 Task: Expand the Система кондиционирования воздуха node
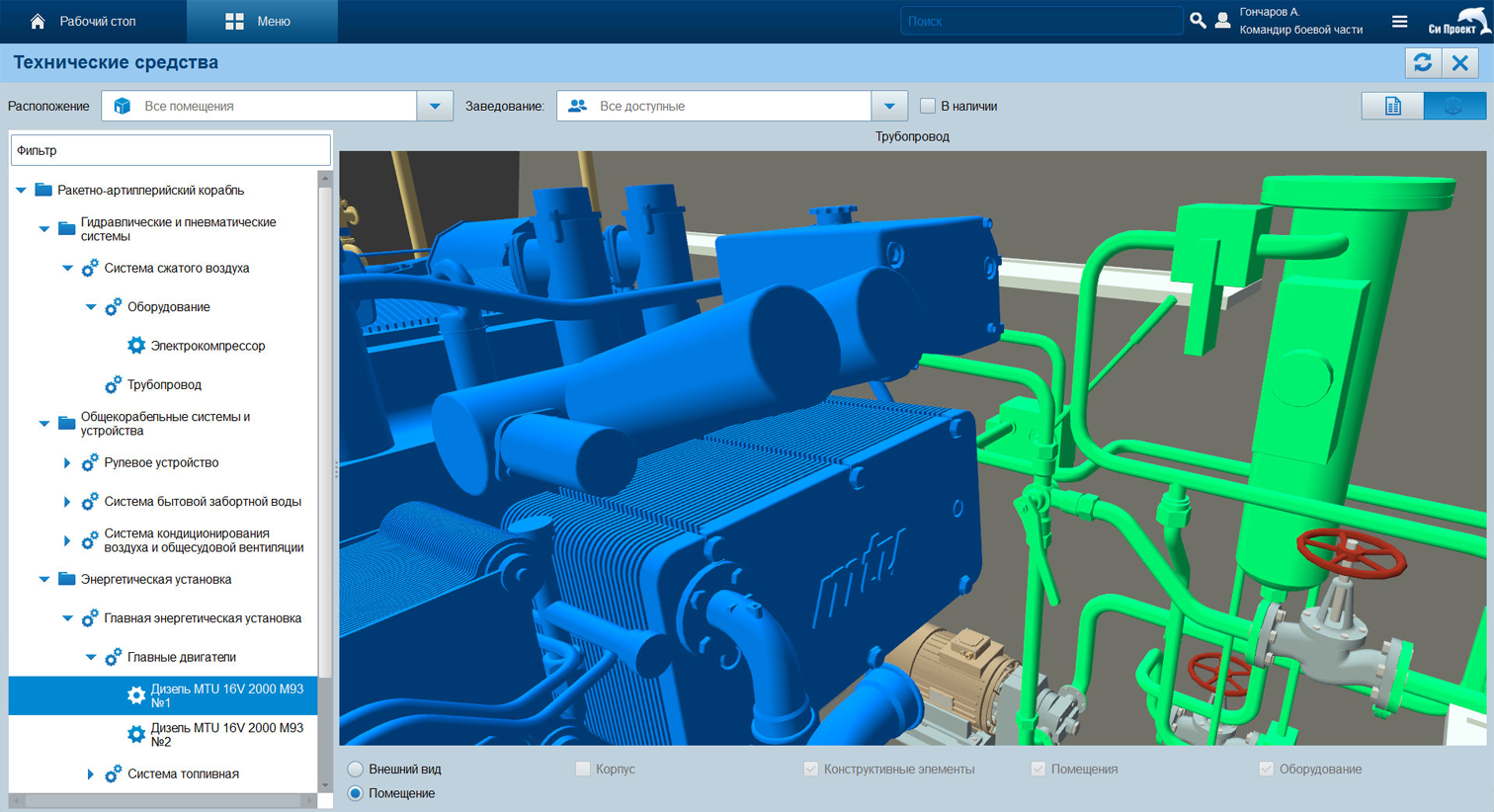(x=67, y=540)
